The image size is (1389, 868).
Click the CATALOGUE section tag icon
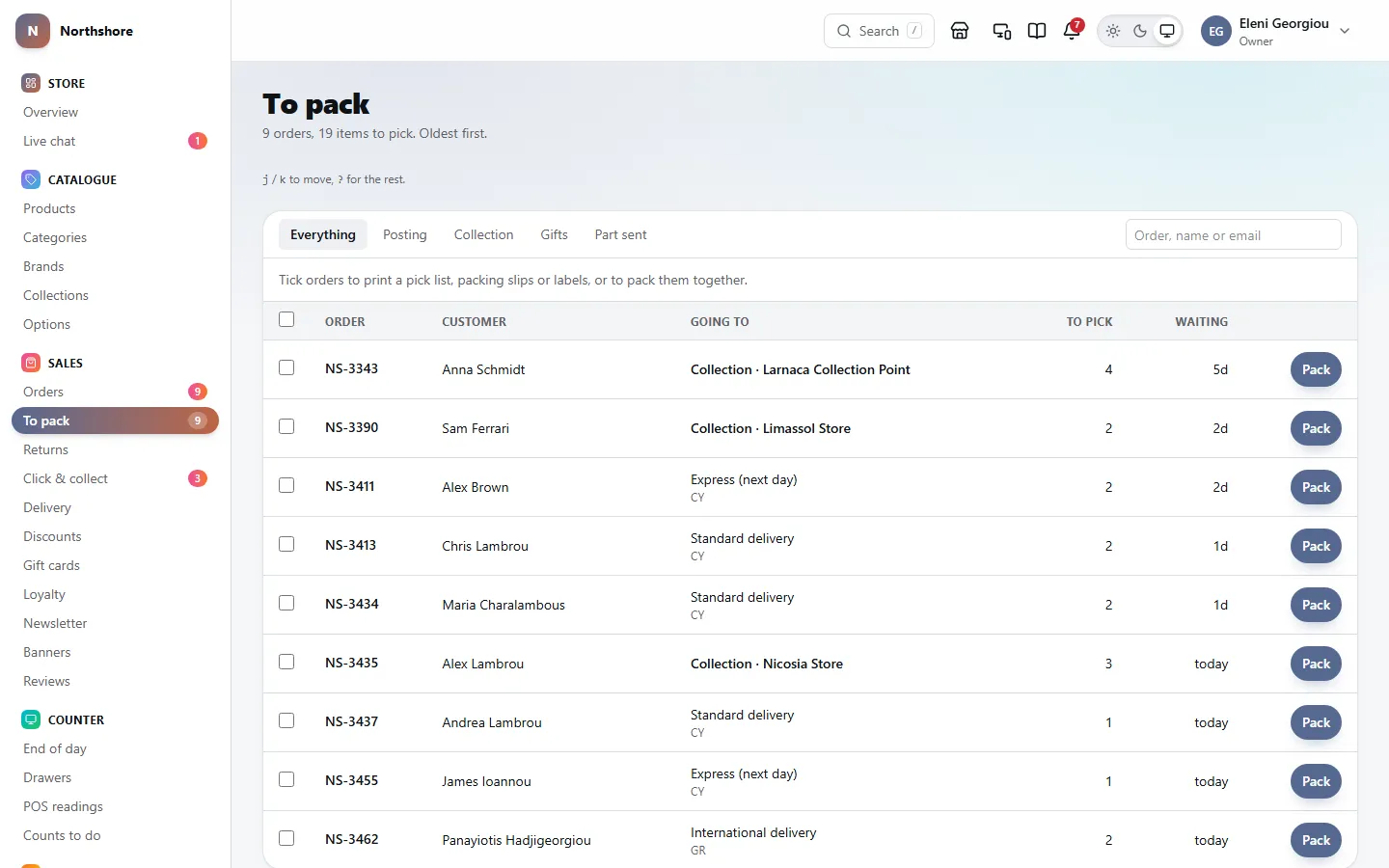pos(31,179)
